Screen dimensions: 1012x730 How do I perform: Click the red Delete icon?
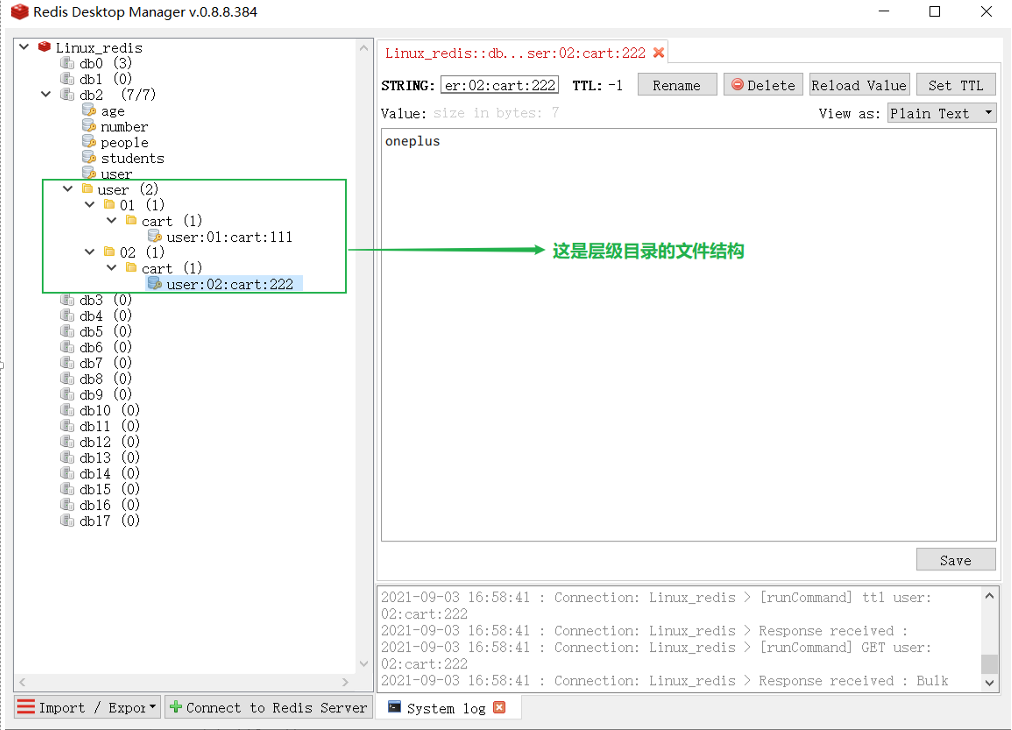click(x=737, y=85)
